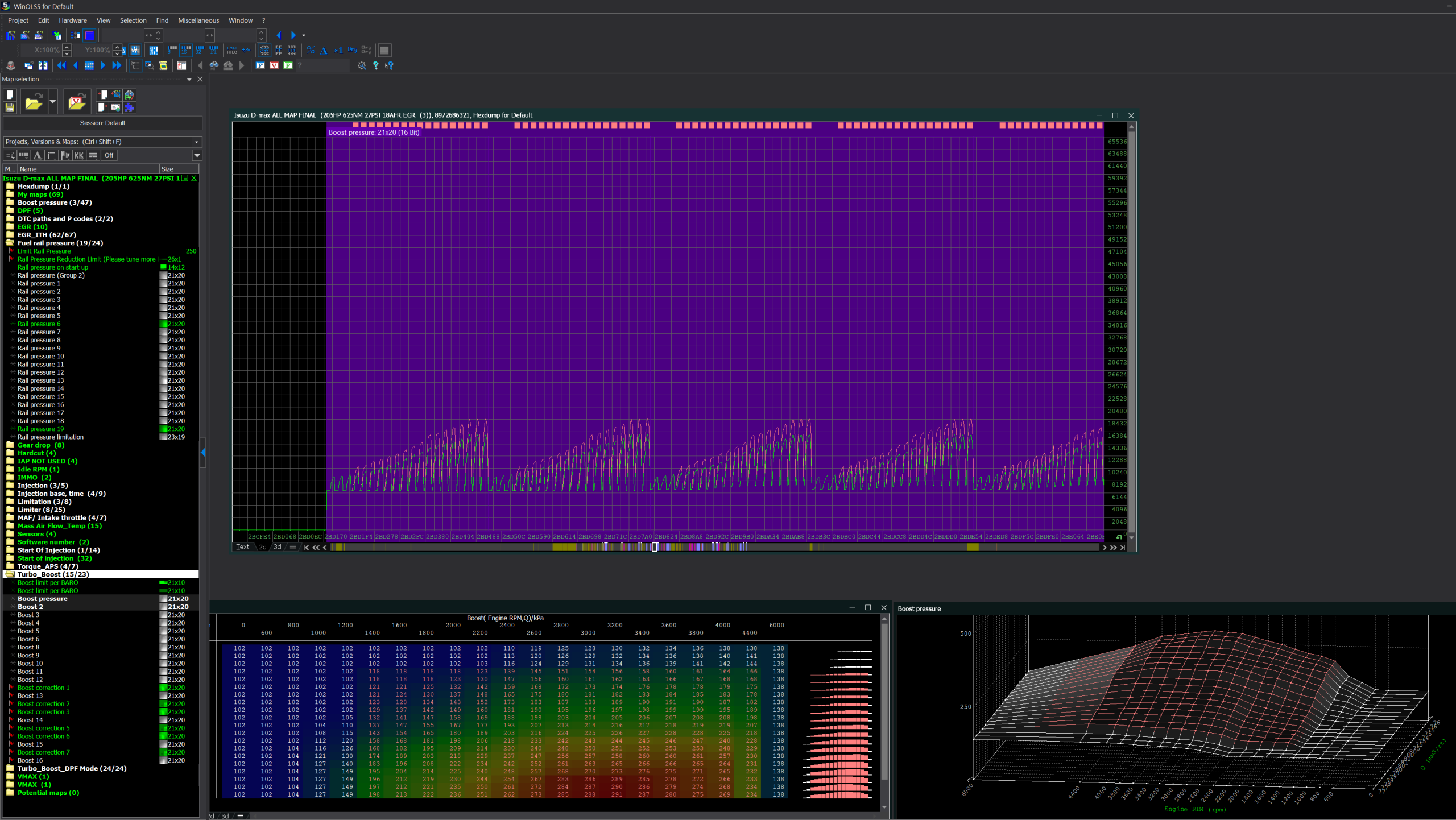The height and width of the screenshot is (820, 1456).
Task: Toggle the Off filter button in Map selection
Action: pyautogui.click(x=109, y=155)
